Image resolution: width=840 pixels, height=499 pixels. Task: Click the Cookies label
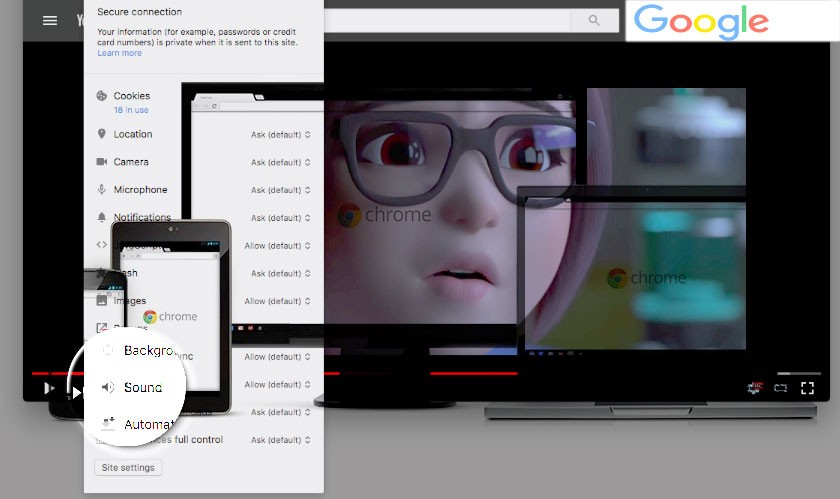pos(132,96)
